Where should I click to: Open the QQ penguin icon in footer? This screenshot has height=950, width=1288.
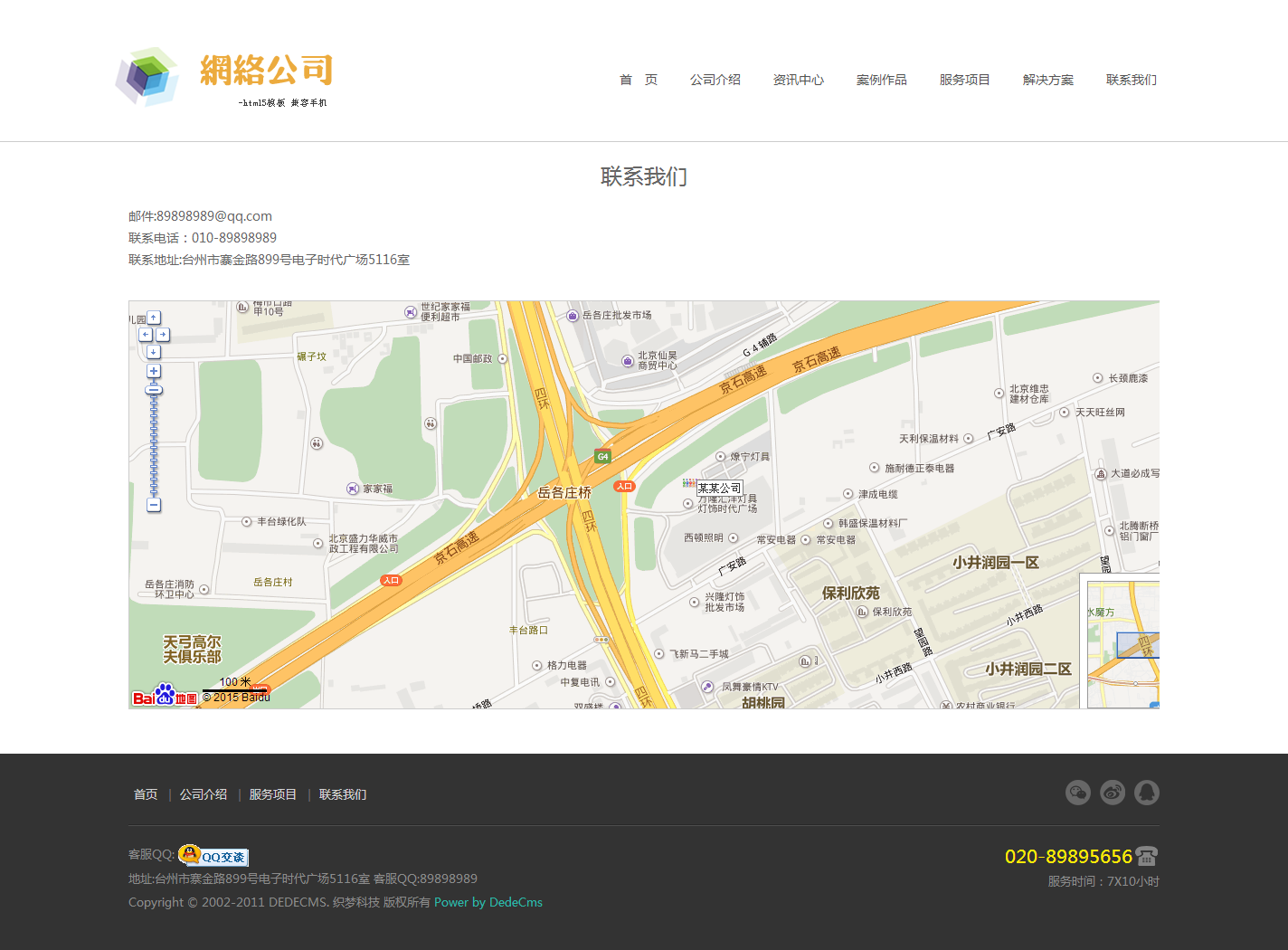1147,793
